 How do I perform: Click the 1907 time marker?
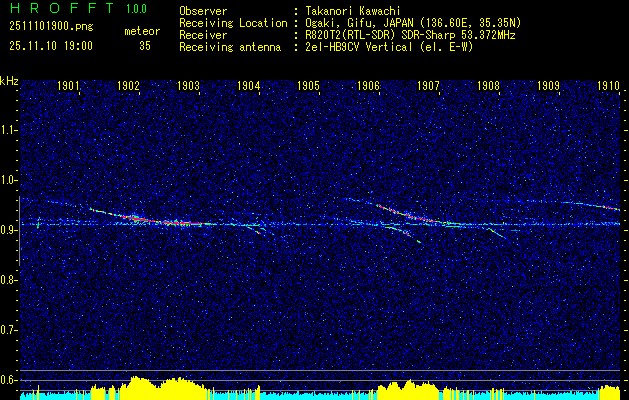[x=428, y=85]
